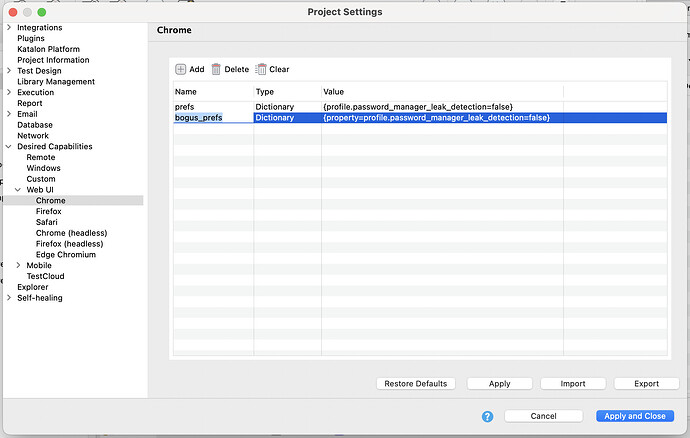Click the Integrations tree label

(x=40, y=27)
